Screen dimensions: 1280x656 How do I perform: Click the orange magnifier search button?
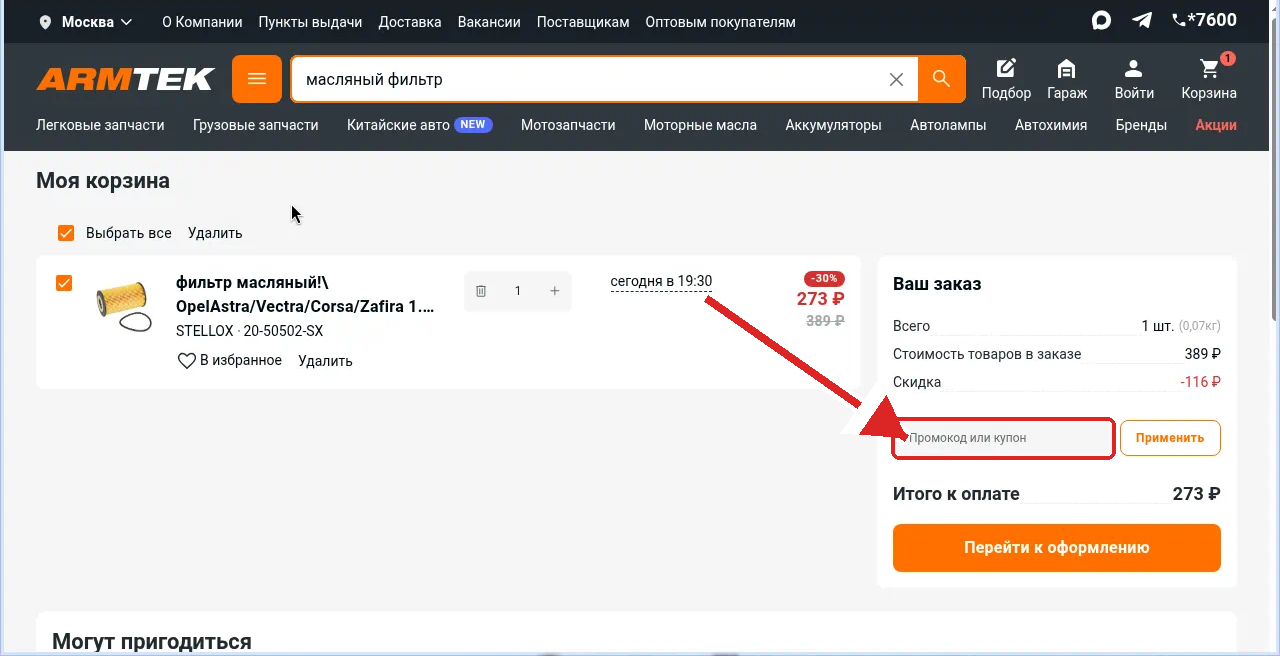941,79
